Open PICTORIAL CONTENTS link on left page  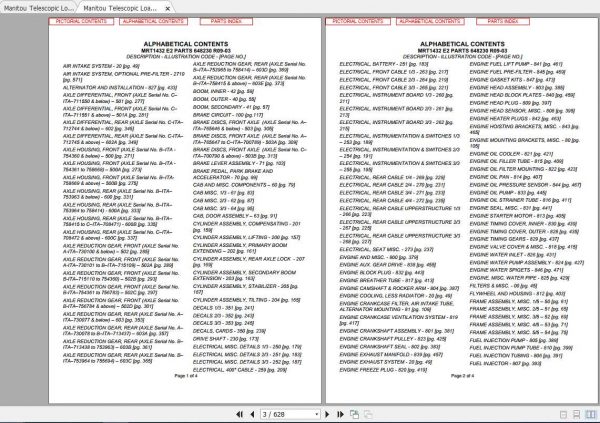(x=81, y=21)
